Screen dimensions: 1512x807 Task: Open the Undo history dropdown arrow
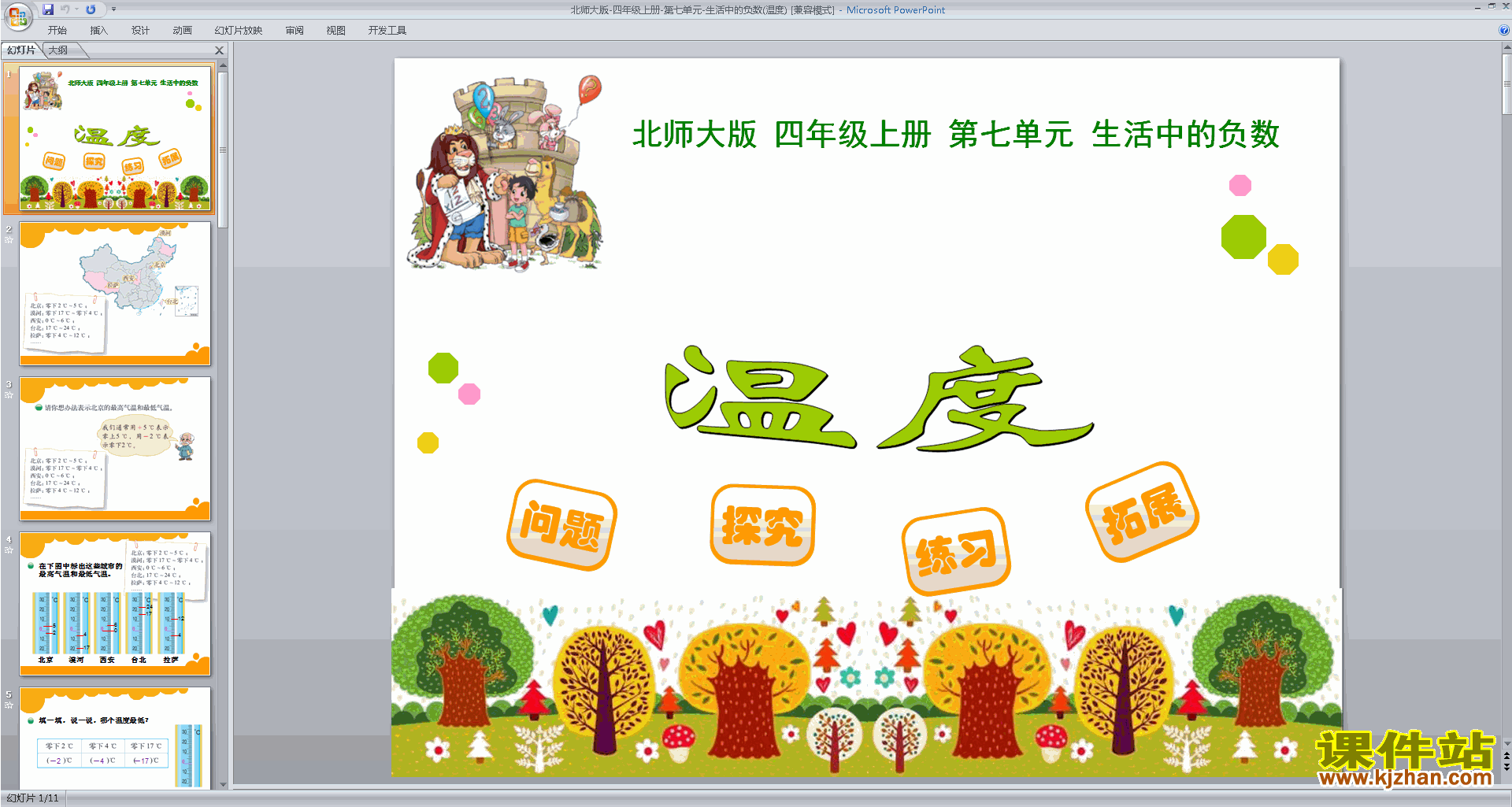76,9
